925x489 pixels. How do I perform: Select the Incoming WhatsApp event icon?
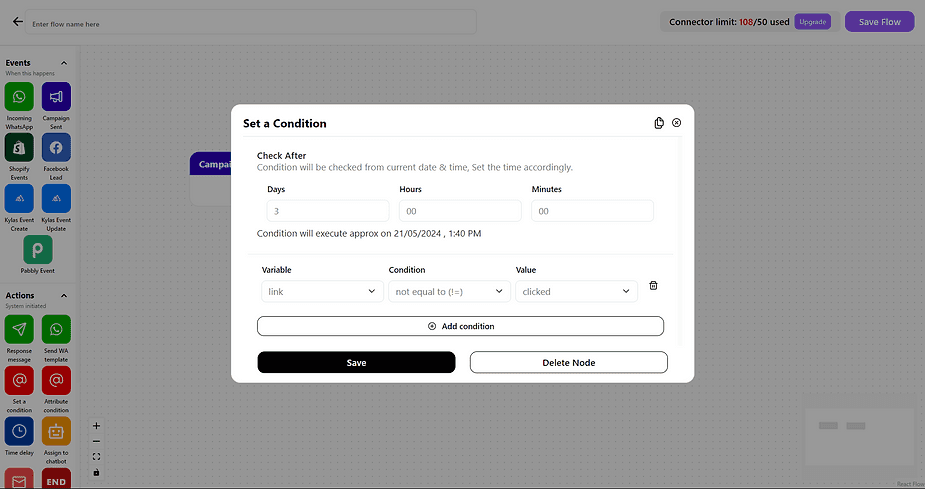pos(19,97)
